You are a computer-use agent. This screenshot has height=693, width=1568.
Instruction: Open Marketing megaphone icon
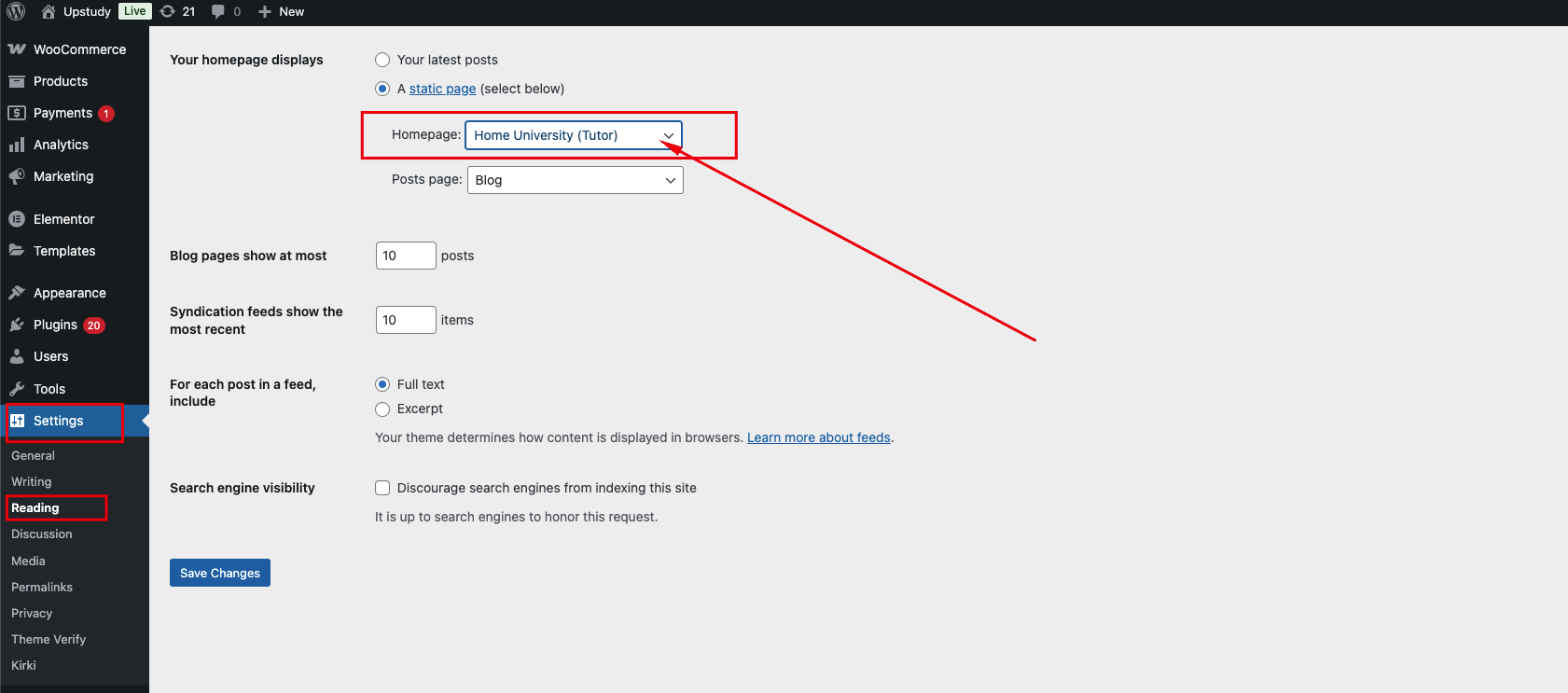tap(17, 176)
